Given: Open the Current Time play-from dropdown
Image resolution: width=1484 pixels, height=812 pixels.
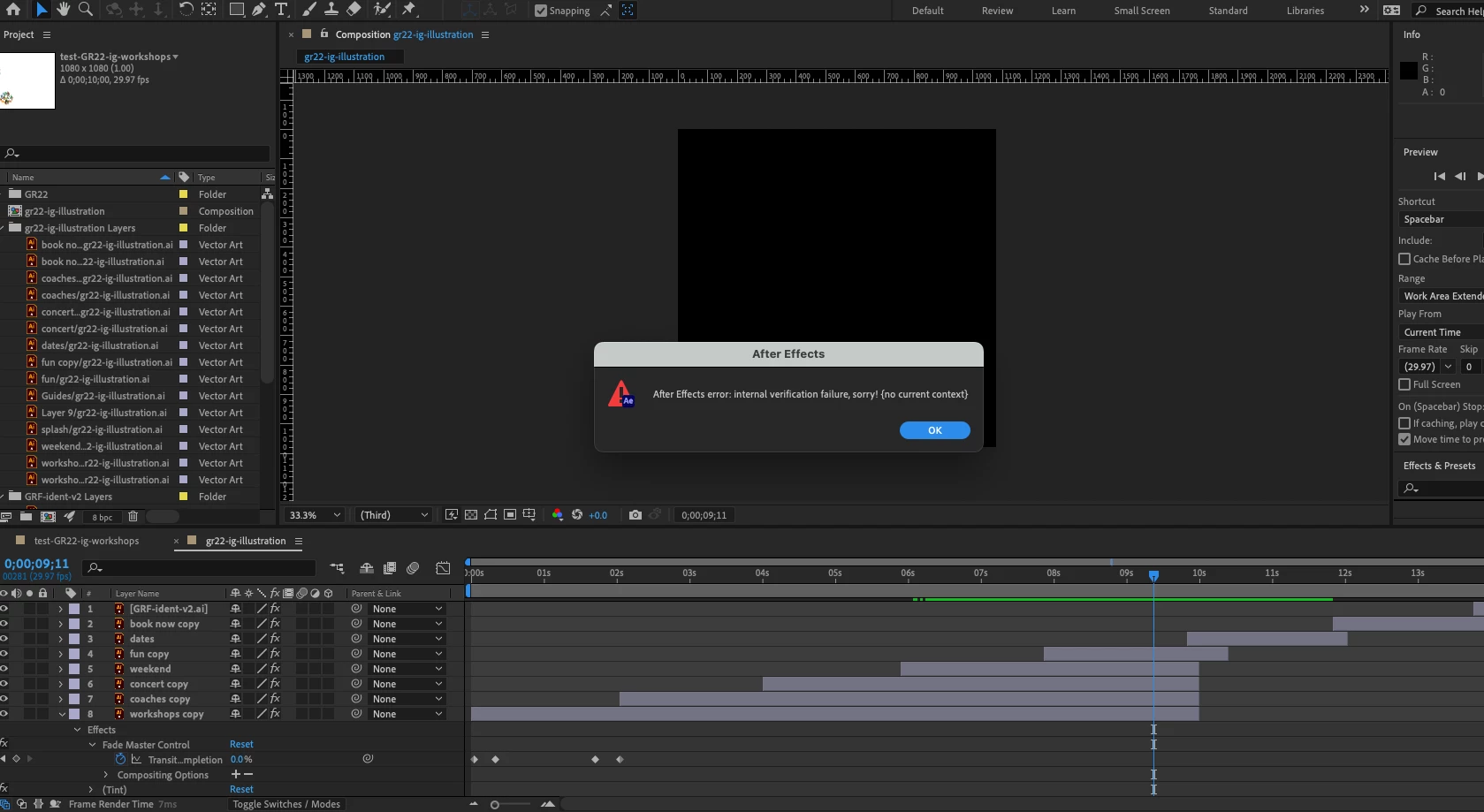Looking at the screenshot, I should tap(1441, 332).
